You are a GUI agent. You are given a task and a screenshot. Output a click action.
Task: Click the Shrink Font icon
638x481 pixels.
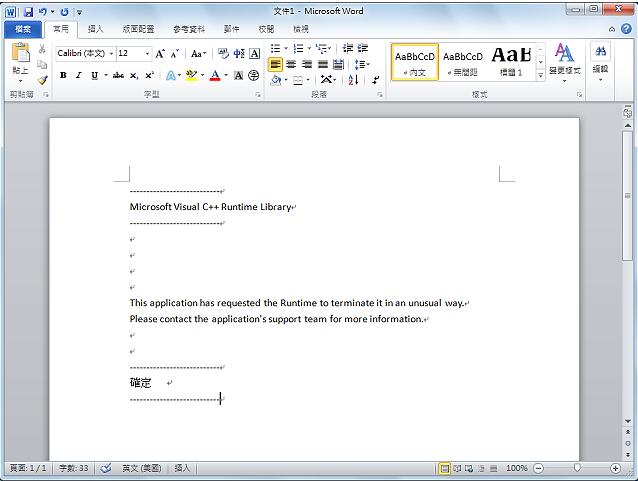pos(175,53)
